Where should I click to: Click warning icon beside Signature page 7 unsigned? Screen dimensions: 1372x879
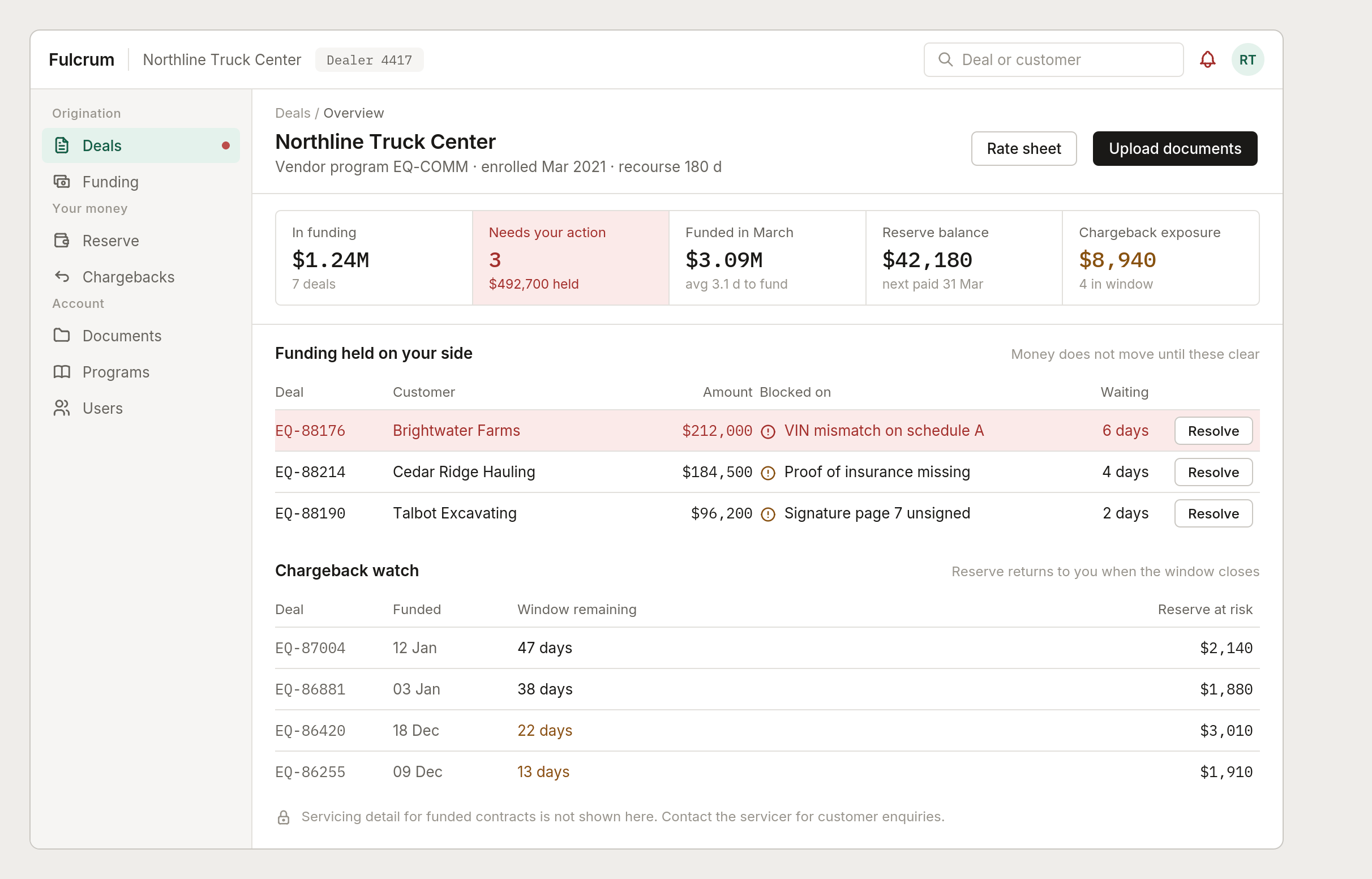[768, 514]
